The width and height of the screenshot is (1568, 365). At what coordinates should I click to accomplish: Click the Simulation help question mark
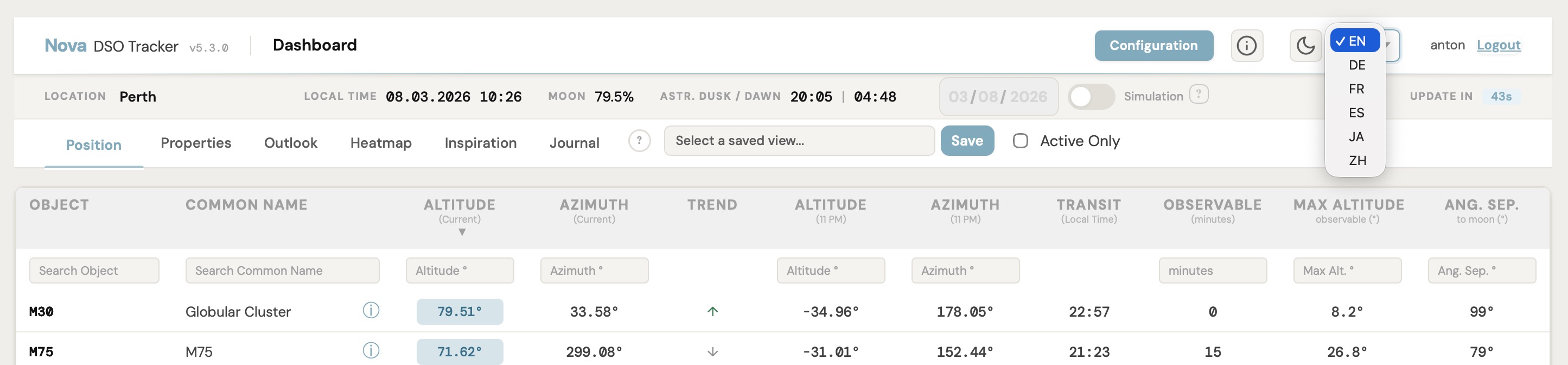[1199, 95]
